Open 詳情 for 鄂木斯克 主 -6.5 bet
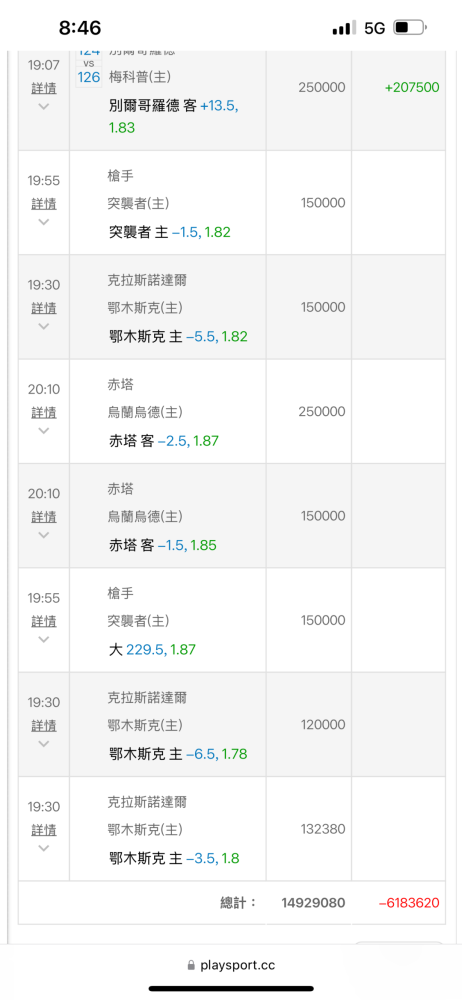Image resolution: width=462 pixels, height=1000 pixels. (x=43, y=726)
